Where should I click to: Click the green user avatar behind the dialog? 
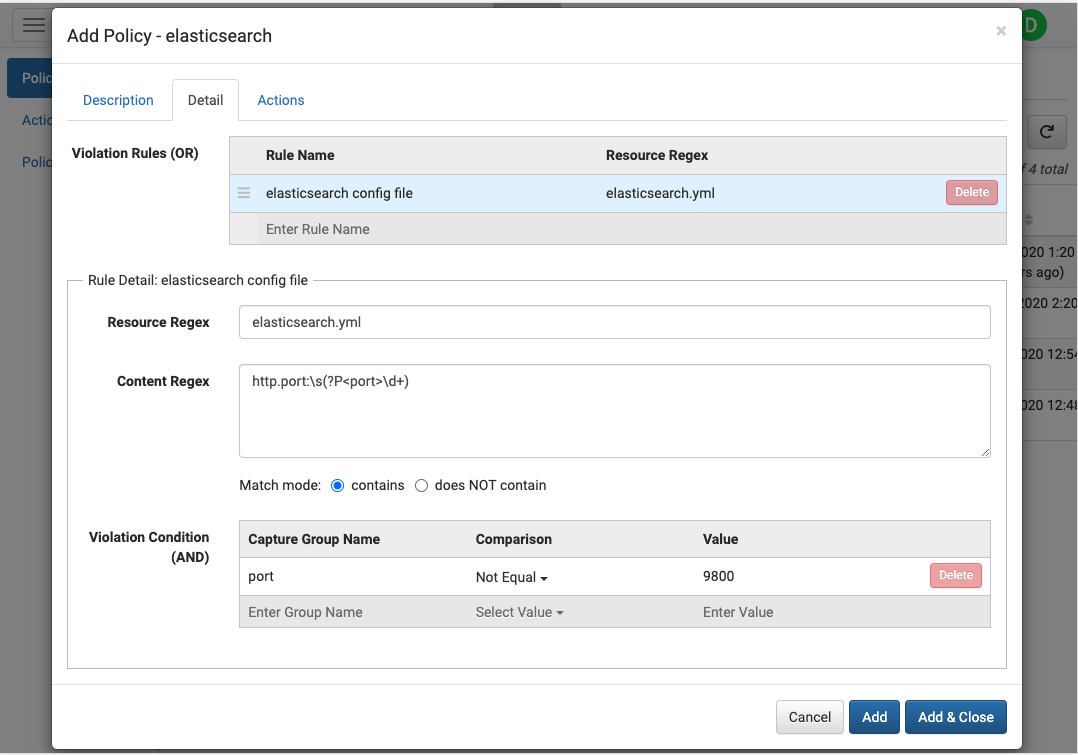pyautogui.click(x=1033, y=25)
